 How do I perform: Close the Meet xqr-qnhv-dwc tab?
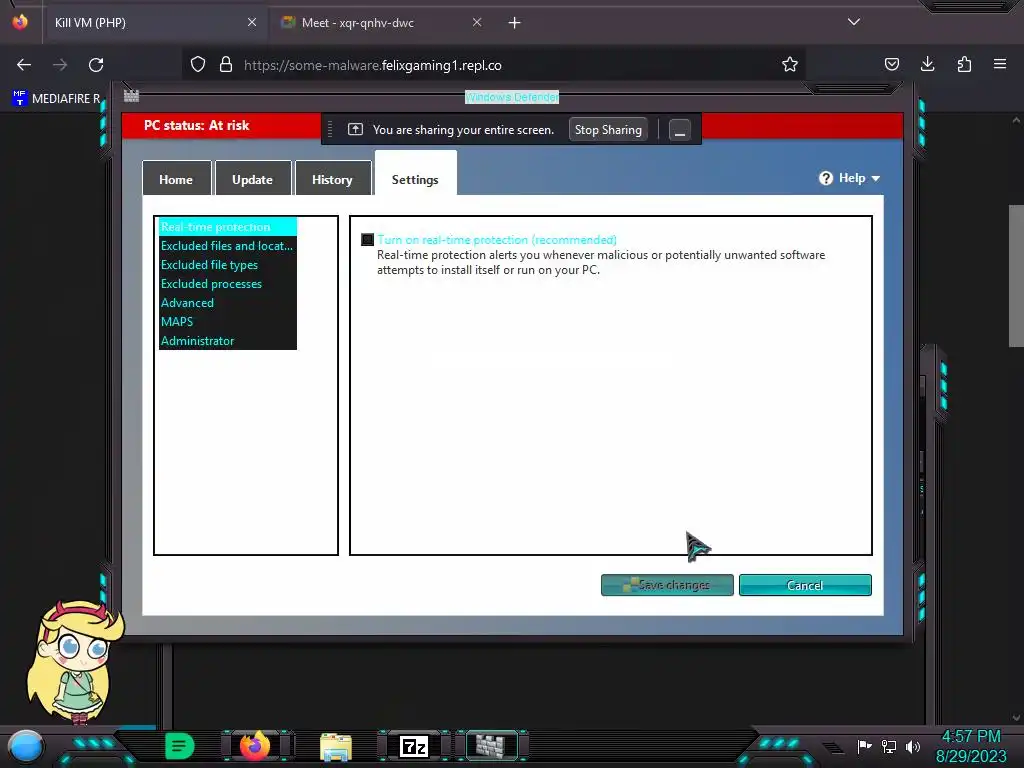click(x=477, y=22)
